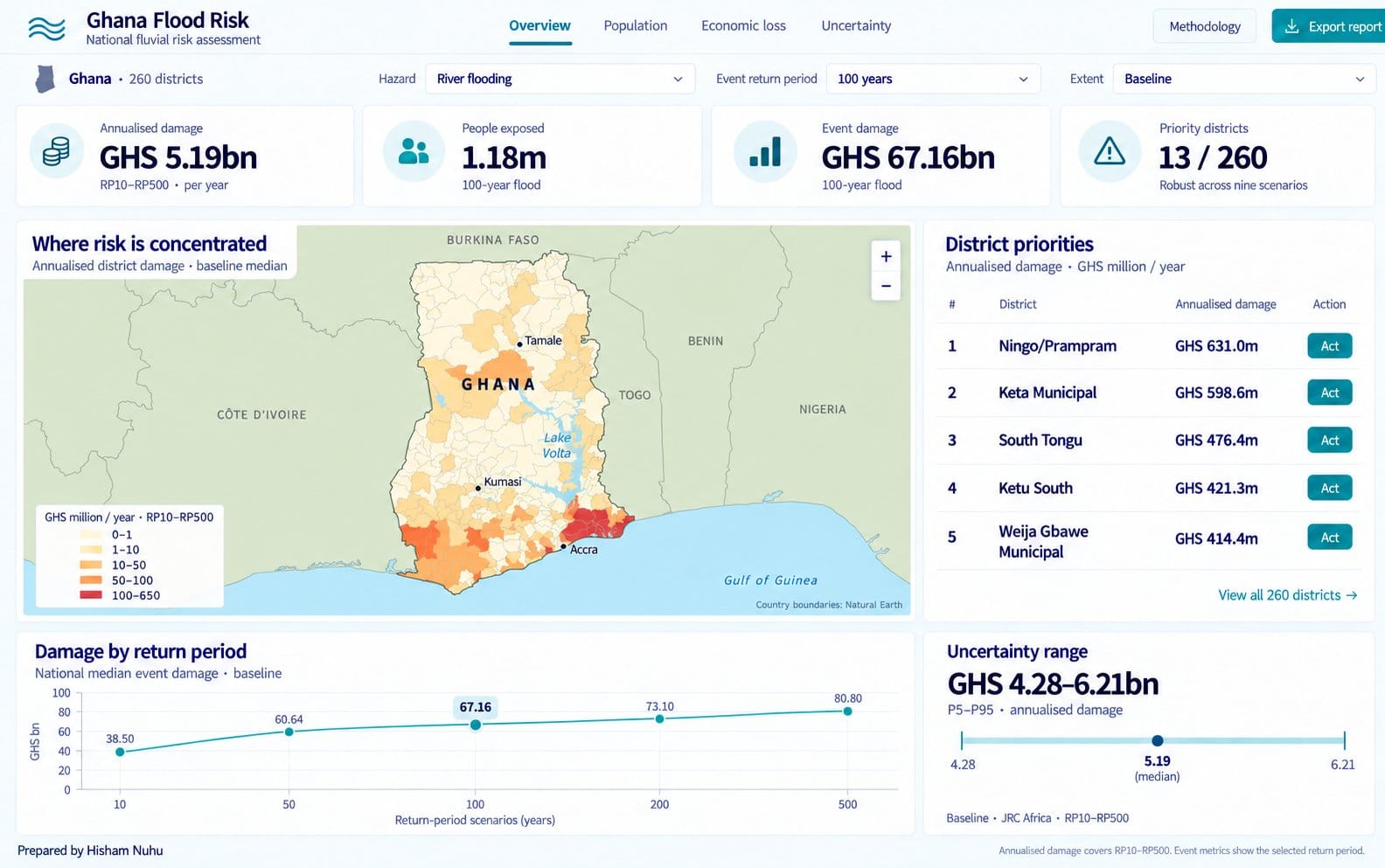Click the Tamale marker on the map
1385x868 pixels.
pyautogui.click(x=519, y=344)
